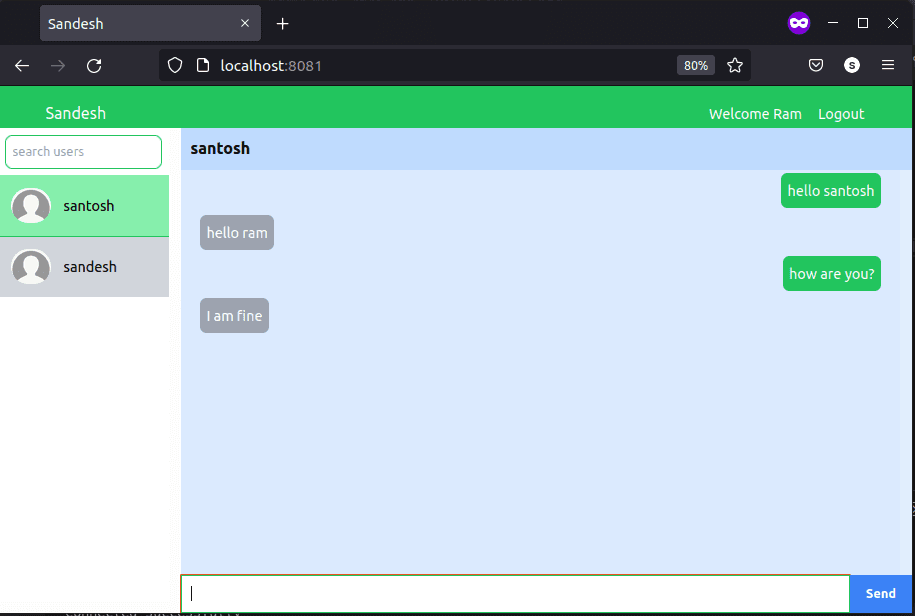Bookmark this page with star icon

click(735, 65)
